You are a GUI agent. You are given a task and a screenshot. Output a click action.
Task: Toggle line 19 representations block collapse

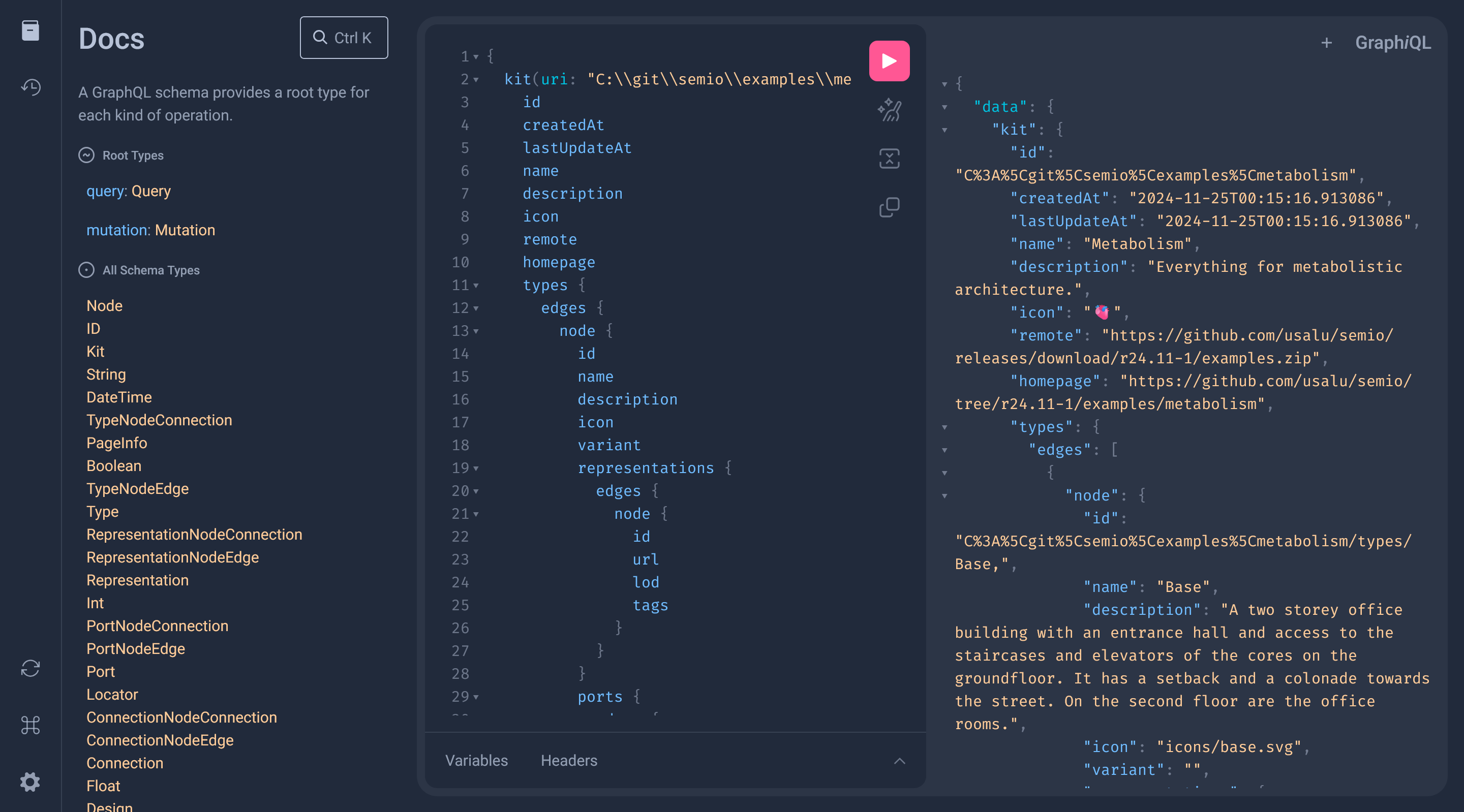(479, 467)
